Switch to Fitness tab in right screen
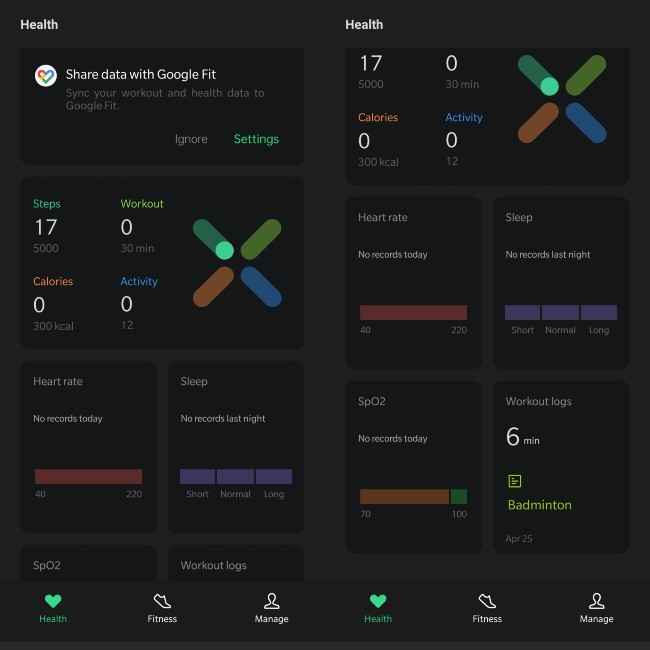 pyautogui.click(x=487, y=608)
